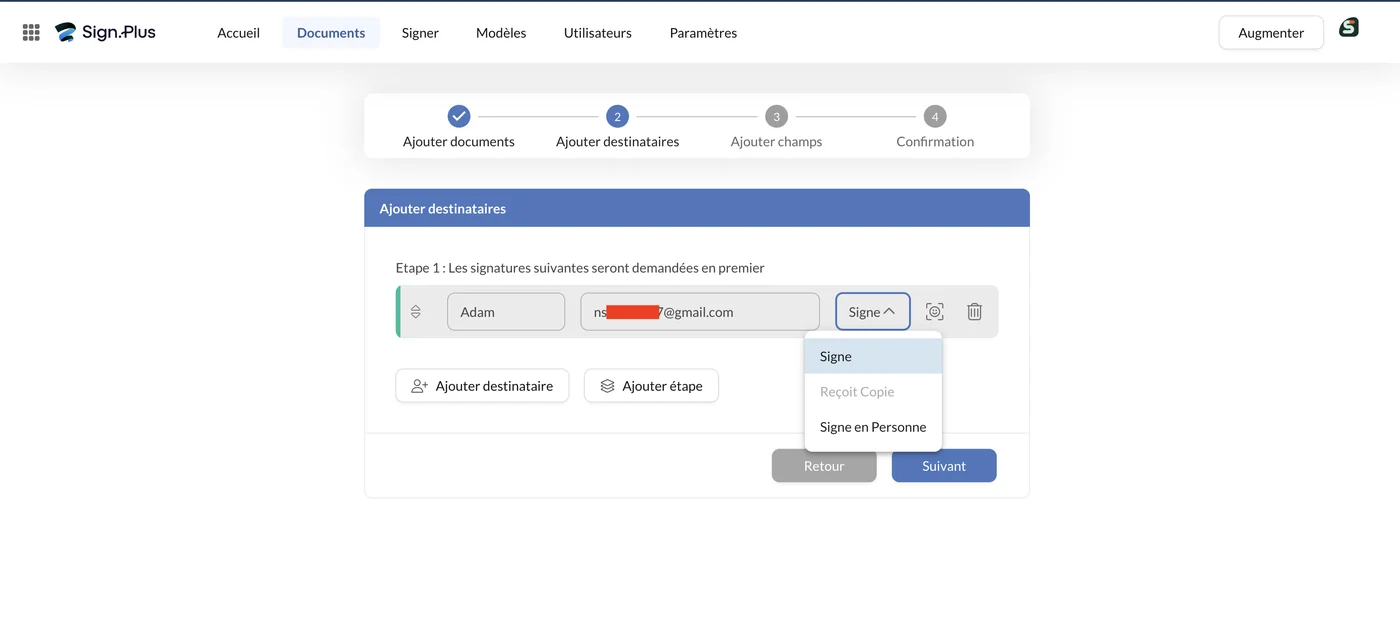
Task: Click Ajouter destinataire button
Action: click(x=482, y=386)
